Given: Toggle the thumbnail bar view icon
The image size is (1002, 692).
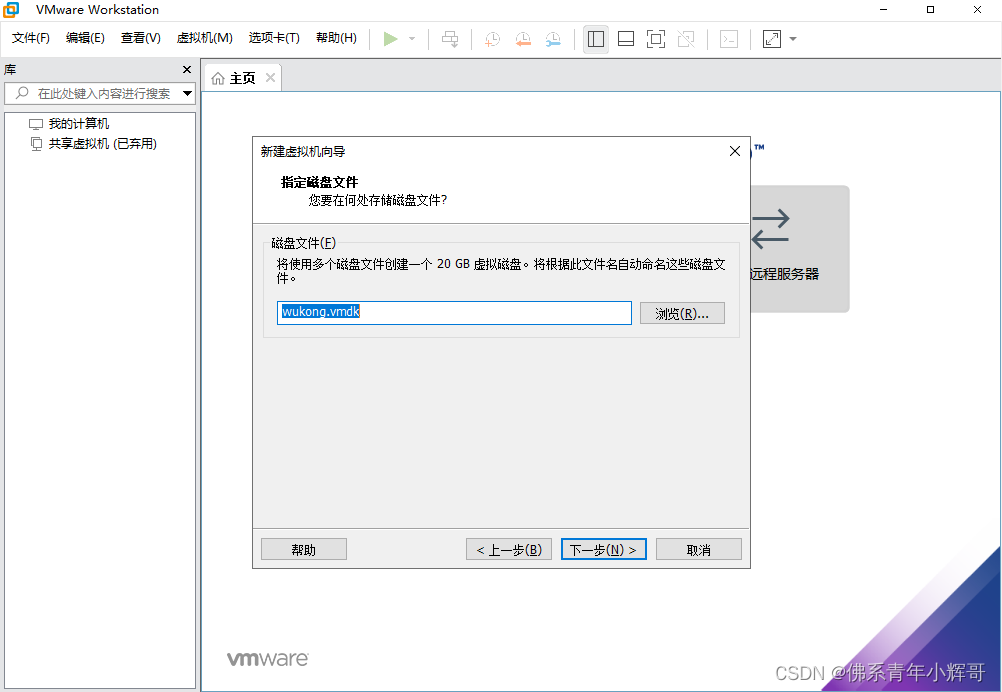Looking at the screenshot, I should coord(626,39).
